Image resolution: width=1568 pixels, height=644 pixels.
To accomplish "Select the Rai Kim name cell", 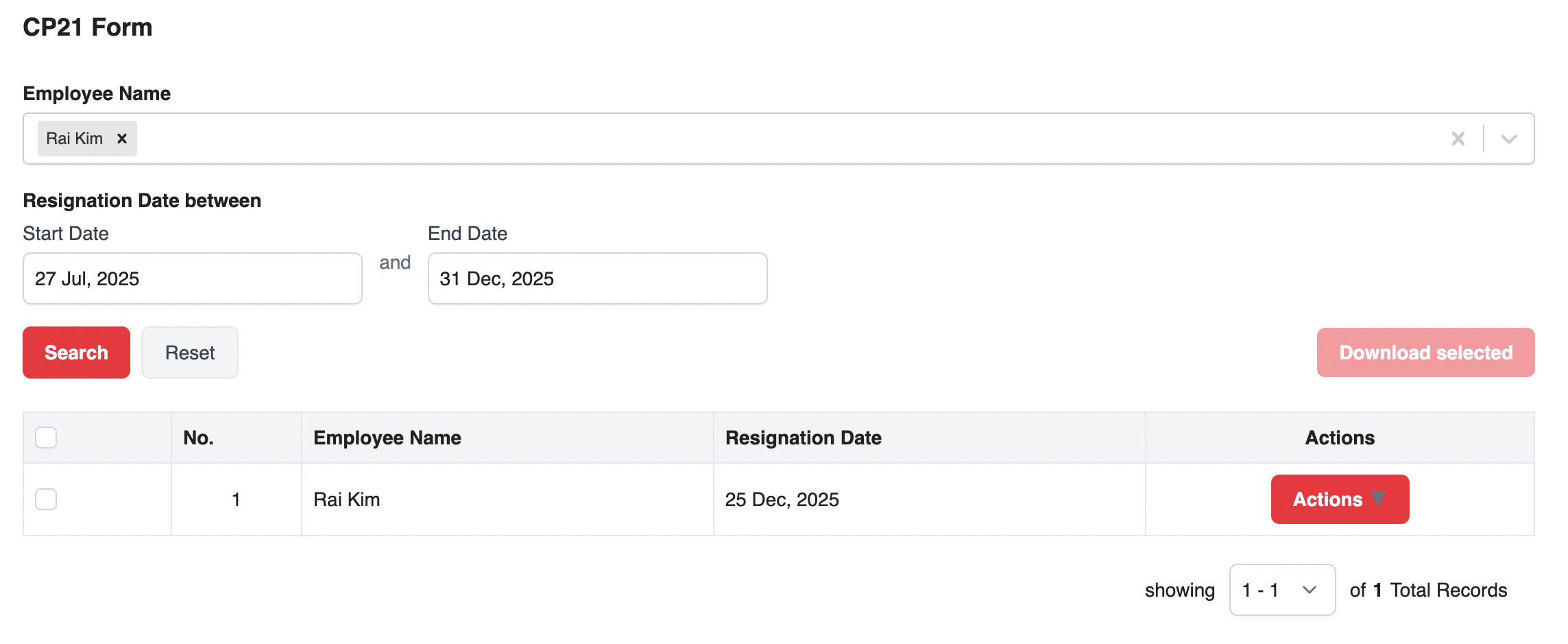I will click(x=346, y=499).
